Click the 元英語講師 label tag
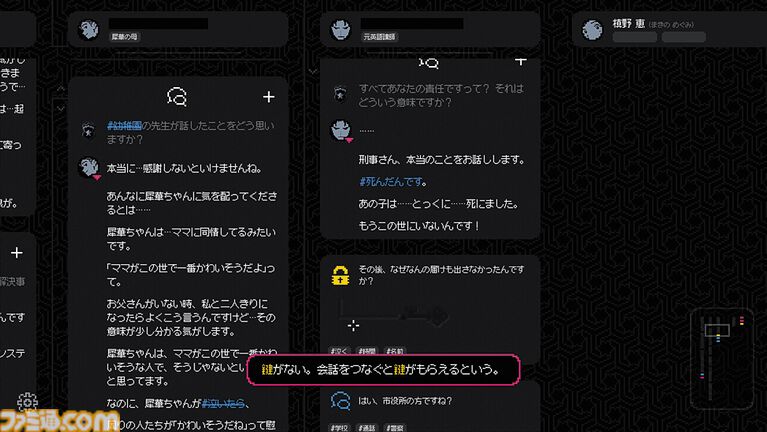 [380, 37]
